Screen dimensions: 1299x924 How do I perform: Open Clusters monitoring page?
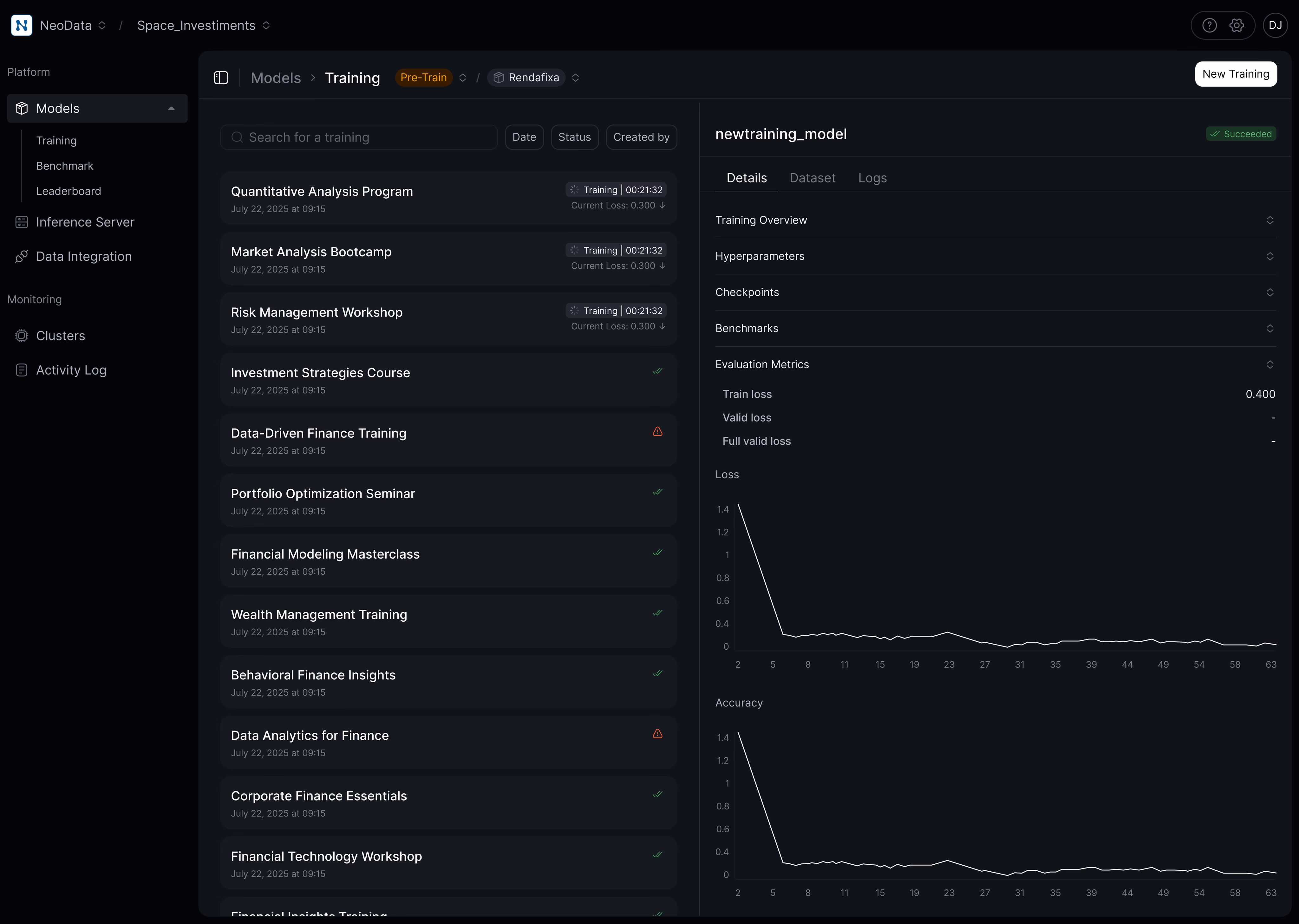pyautogui.click(x=60, y=336)
